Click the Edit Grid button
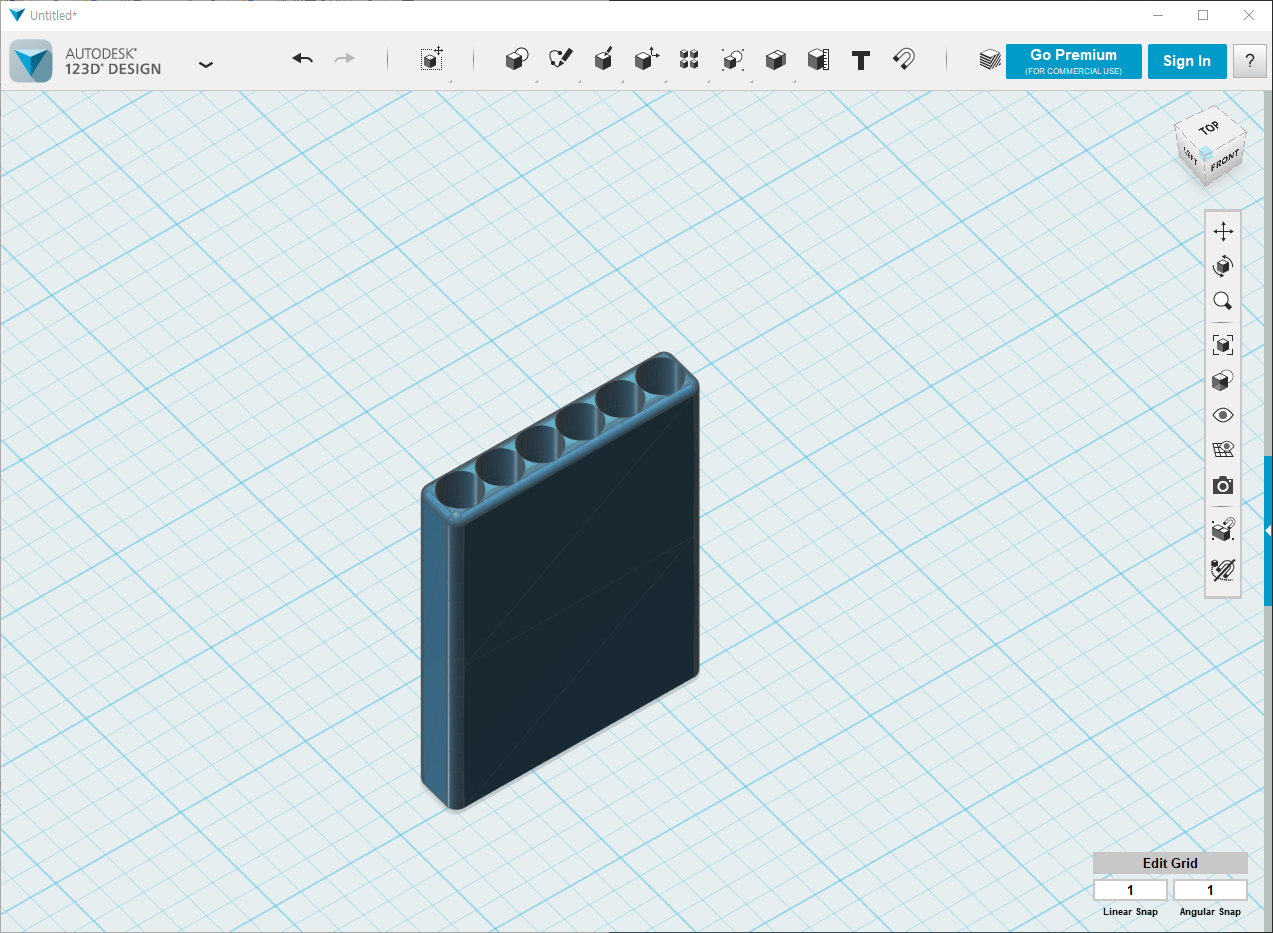1273x933 pixels. 1170,863
